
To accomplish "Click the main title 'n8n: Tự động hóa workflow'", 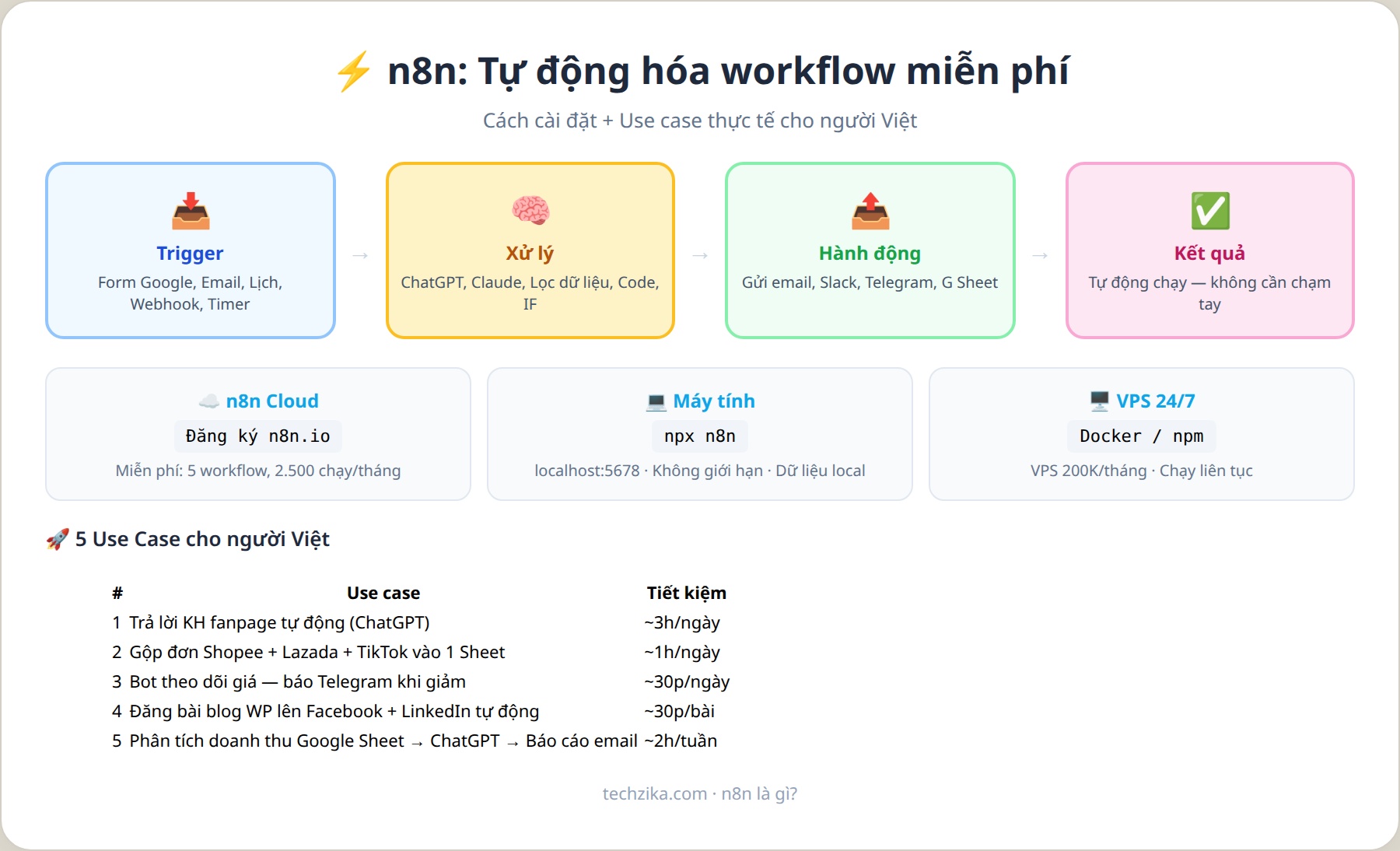I will [727, 71].
